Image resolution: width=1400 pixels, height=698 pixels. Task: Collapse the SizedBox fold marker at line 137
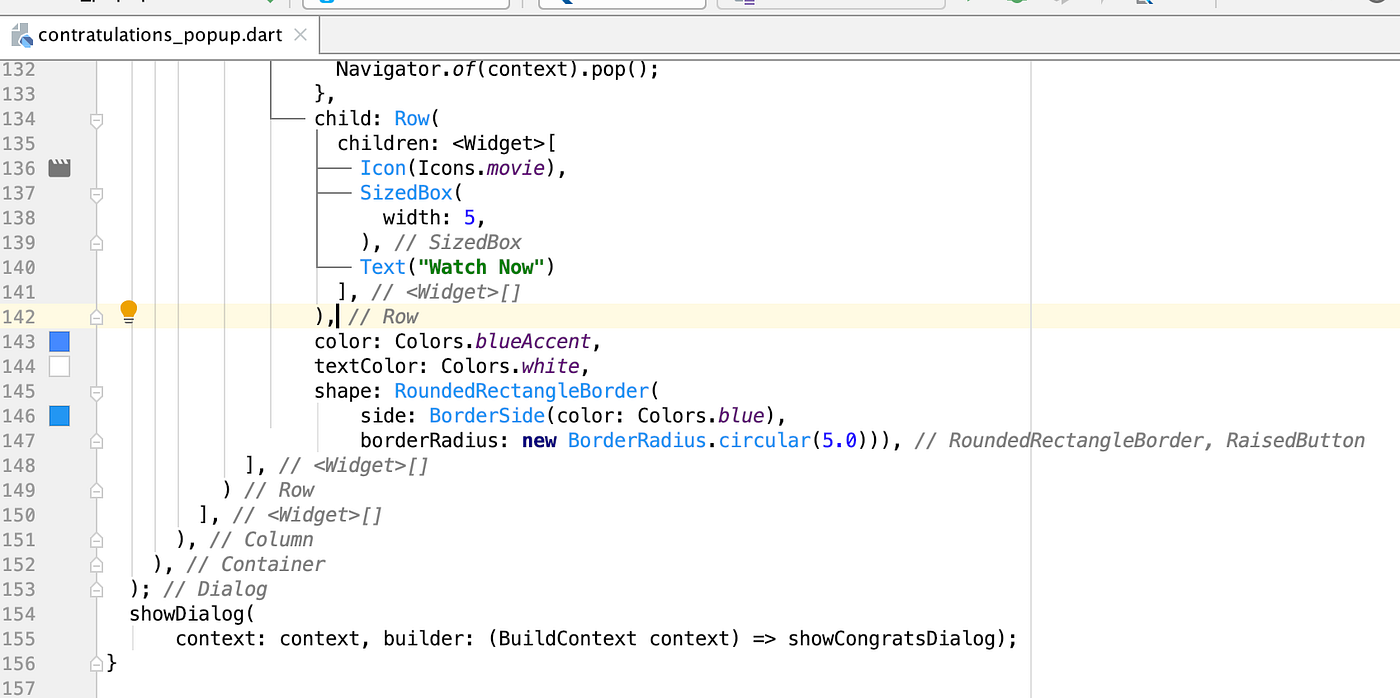click(x=96, y=194)
